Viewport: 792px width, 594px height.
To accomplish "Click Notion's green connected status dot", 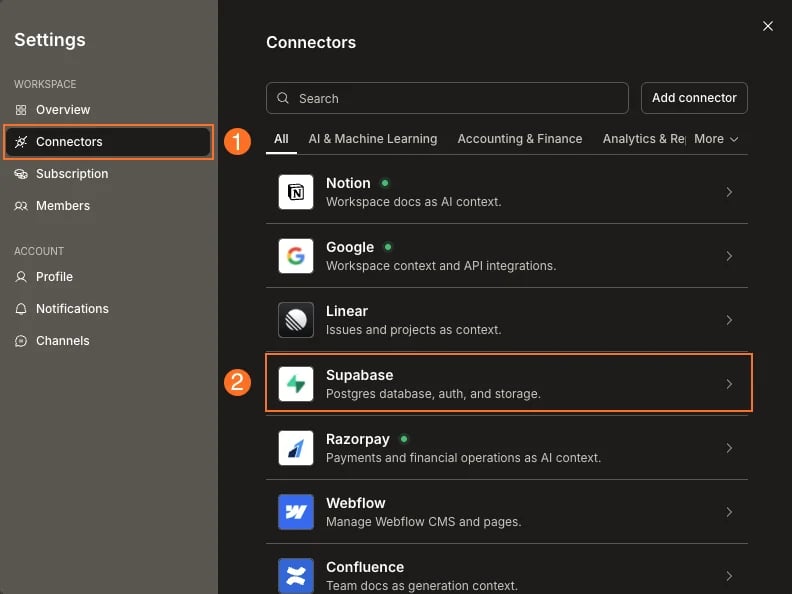I will (385, 183).
